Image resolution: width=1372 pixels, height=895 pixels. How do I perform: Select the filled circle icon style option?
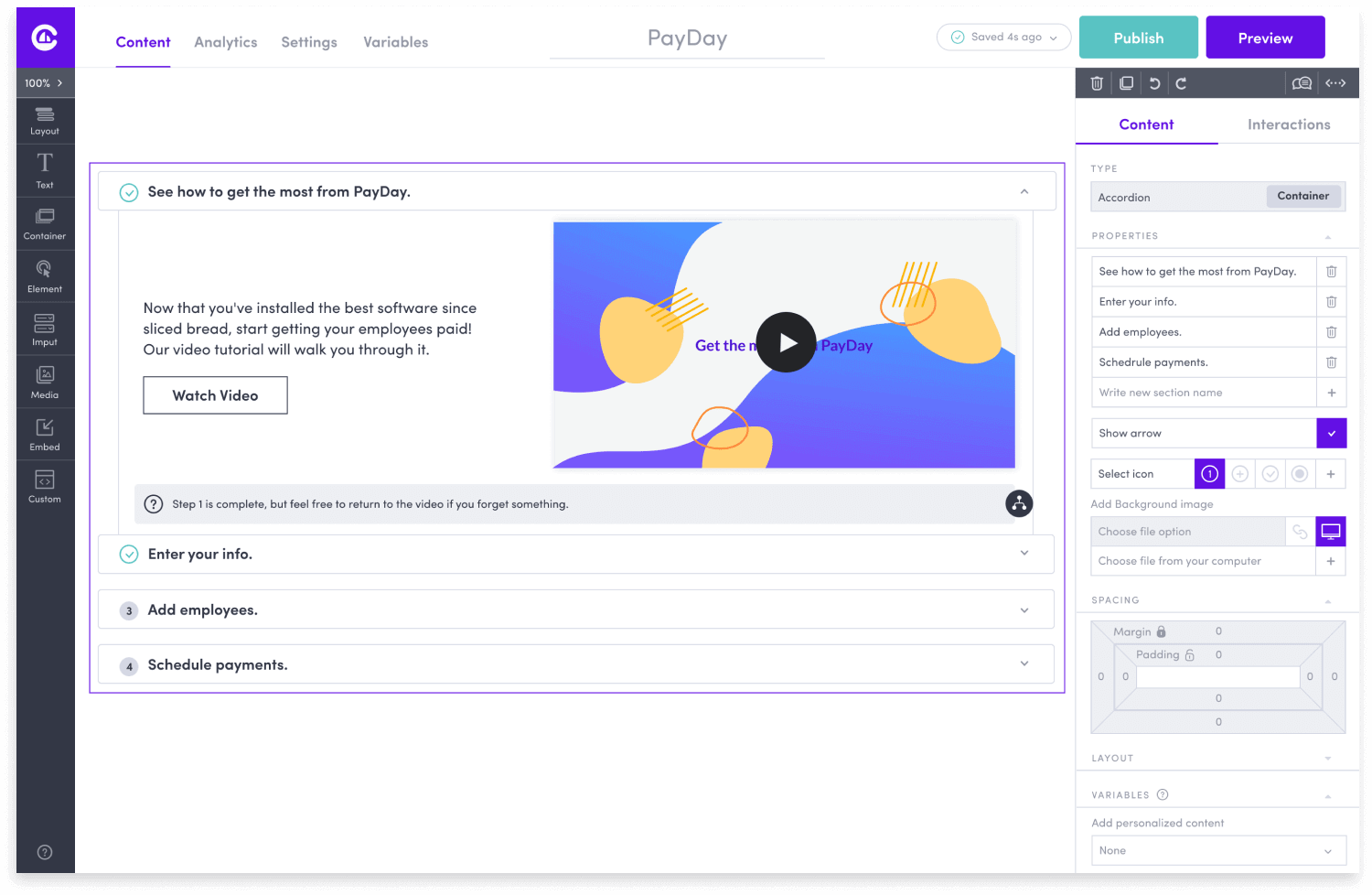click(x=1300, y=473)
